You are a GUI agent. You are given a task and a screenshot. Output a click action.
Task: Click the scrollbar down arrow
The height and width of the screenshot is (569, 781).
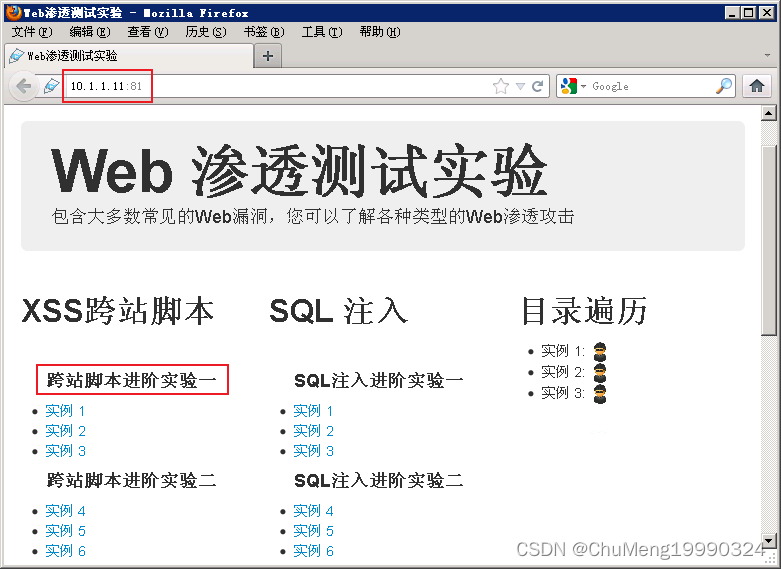[769, 540]
